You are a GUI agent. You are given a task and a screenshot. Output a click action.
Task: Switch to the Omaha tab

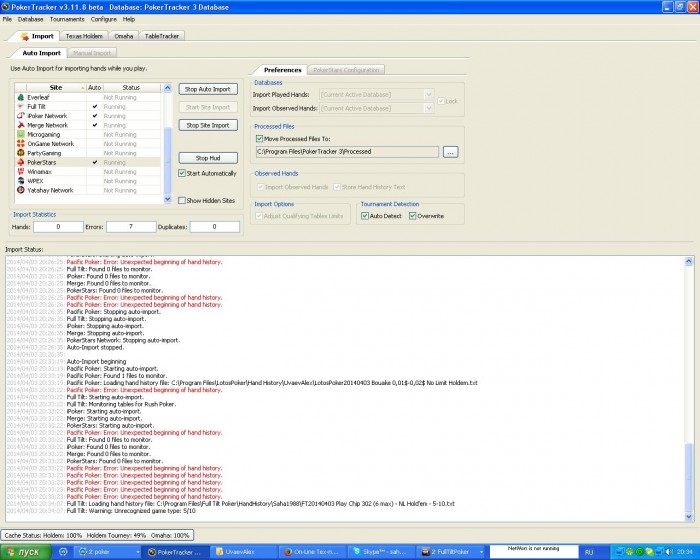pyautogui.click(x=124, y=36)
